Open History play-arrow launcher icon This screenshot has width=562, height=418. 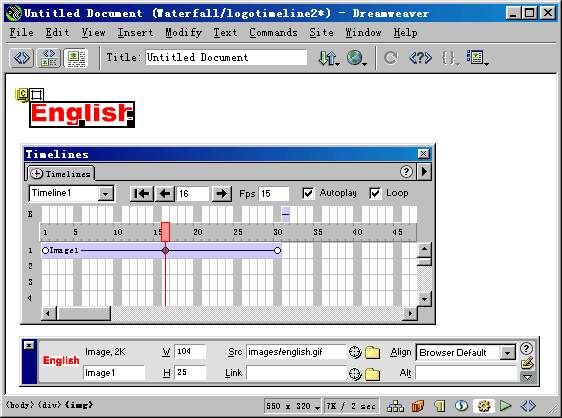505,406
